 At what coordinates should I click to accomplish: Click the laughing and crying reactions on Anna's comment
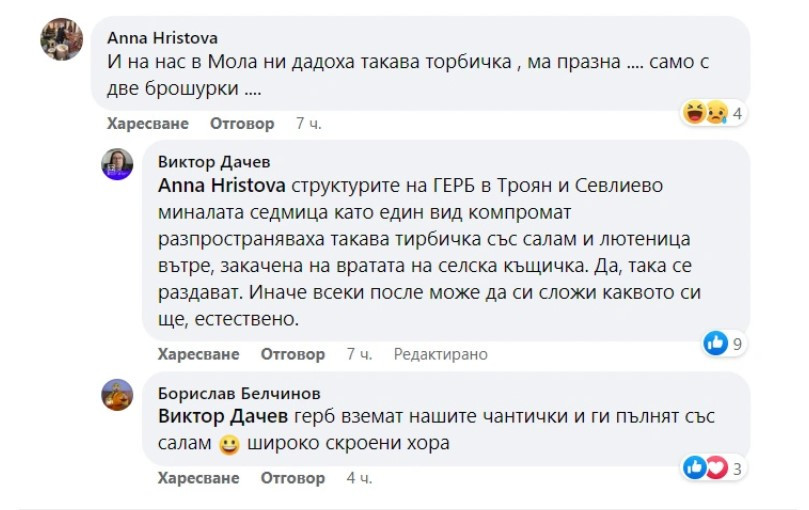[704, 113]
